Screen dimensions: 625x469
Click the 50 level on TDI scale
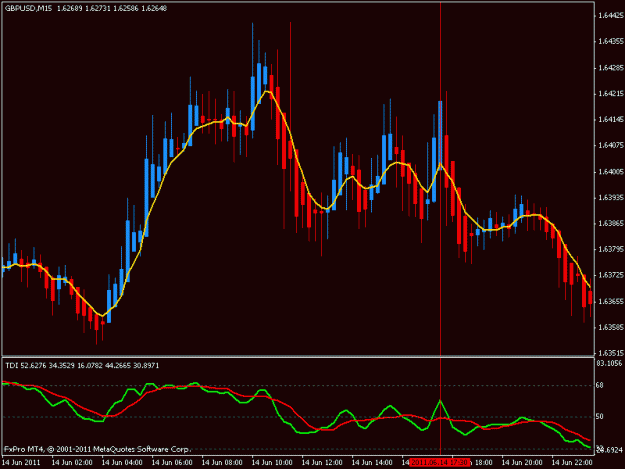599,416
